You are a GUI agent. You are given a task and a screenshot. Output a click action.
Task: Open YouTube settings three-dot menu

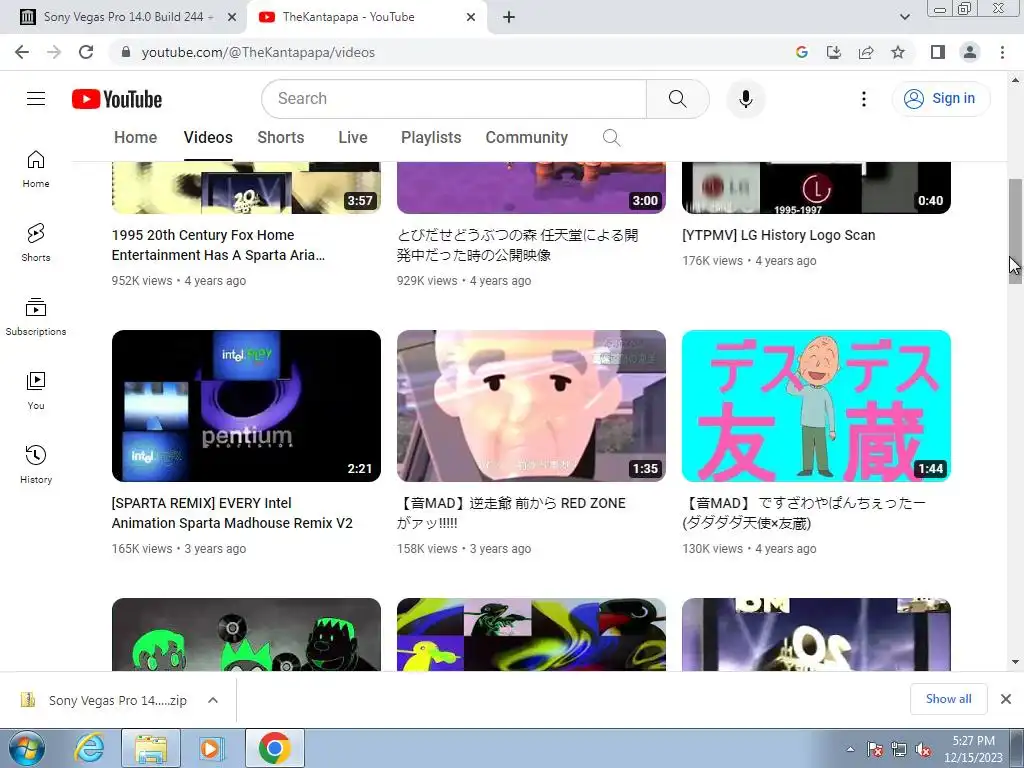863,99
